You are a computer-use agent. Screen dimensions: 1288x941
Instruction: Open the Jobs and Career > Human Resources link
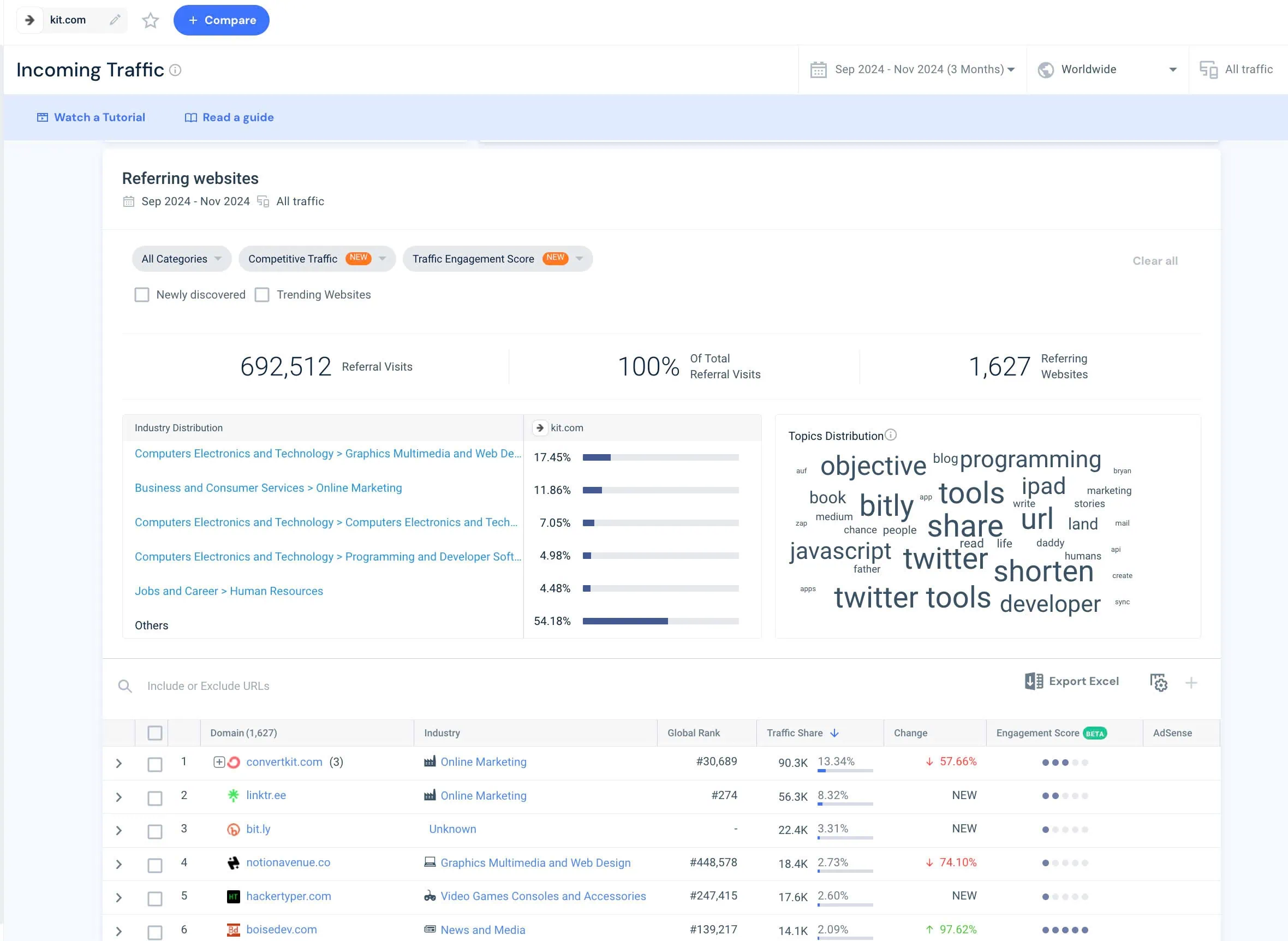229,591
